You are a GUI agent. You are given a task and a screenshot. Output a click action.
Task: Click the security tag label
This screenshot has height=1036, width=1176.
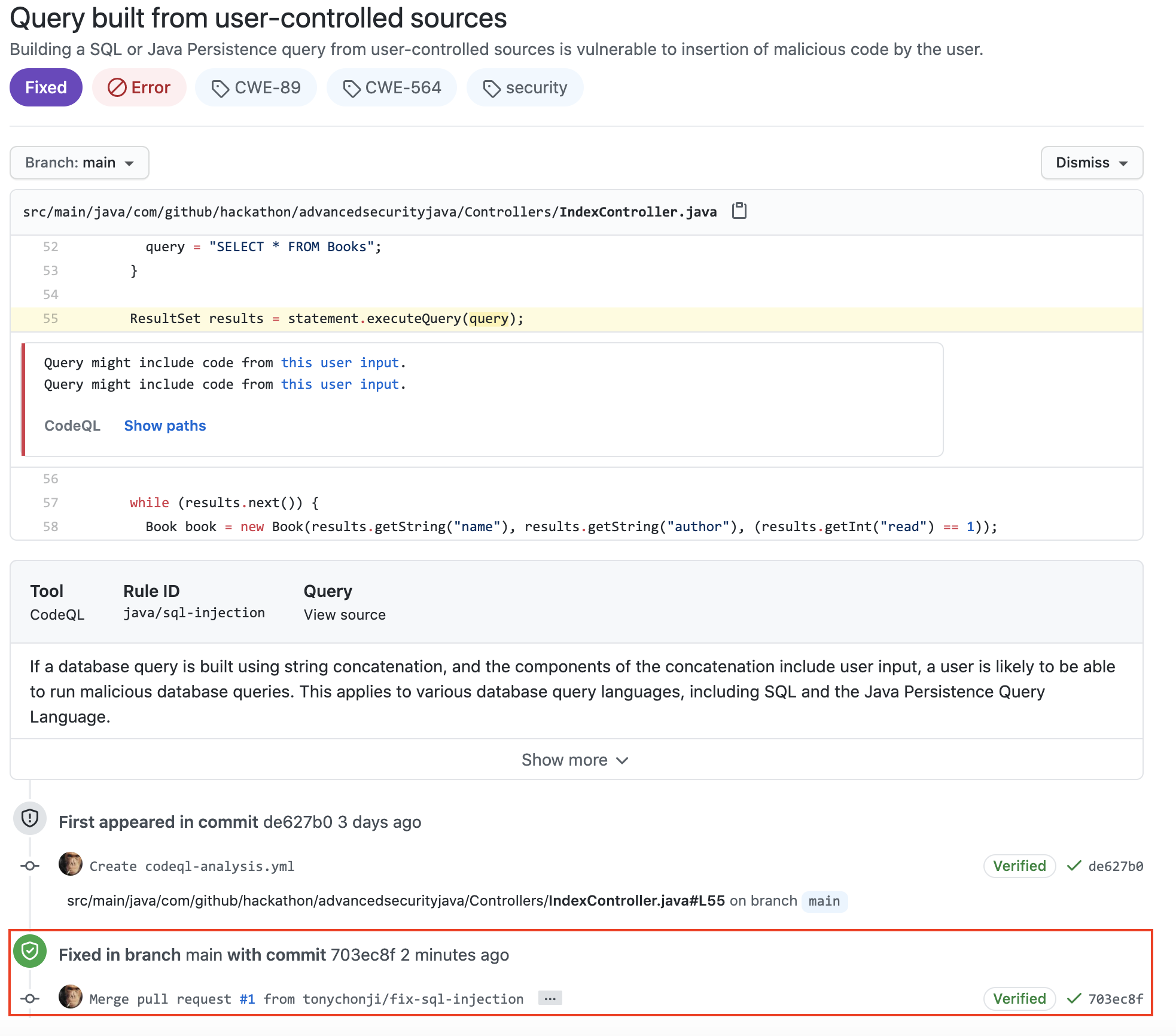(525, 88)
